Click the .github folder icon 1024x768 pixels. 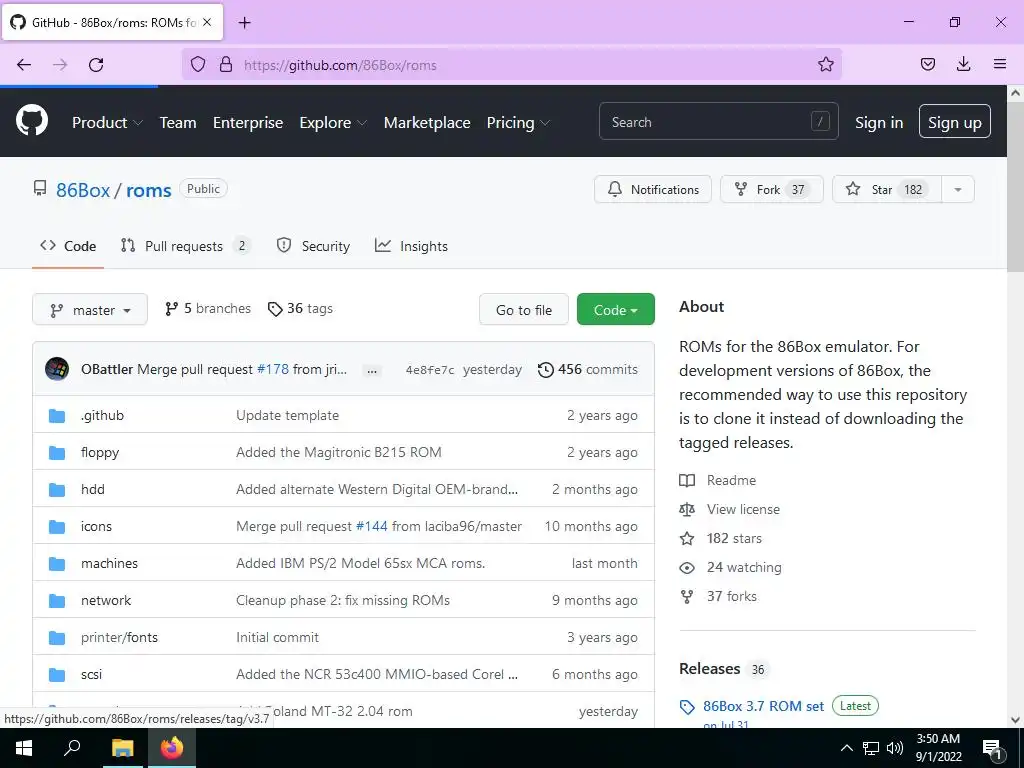pyautogui.click(x=57, y=415)
